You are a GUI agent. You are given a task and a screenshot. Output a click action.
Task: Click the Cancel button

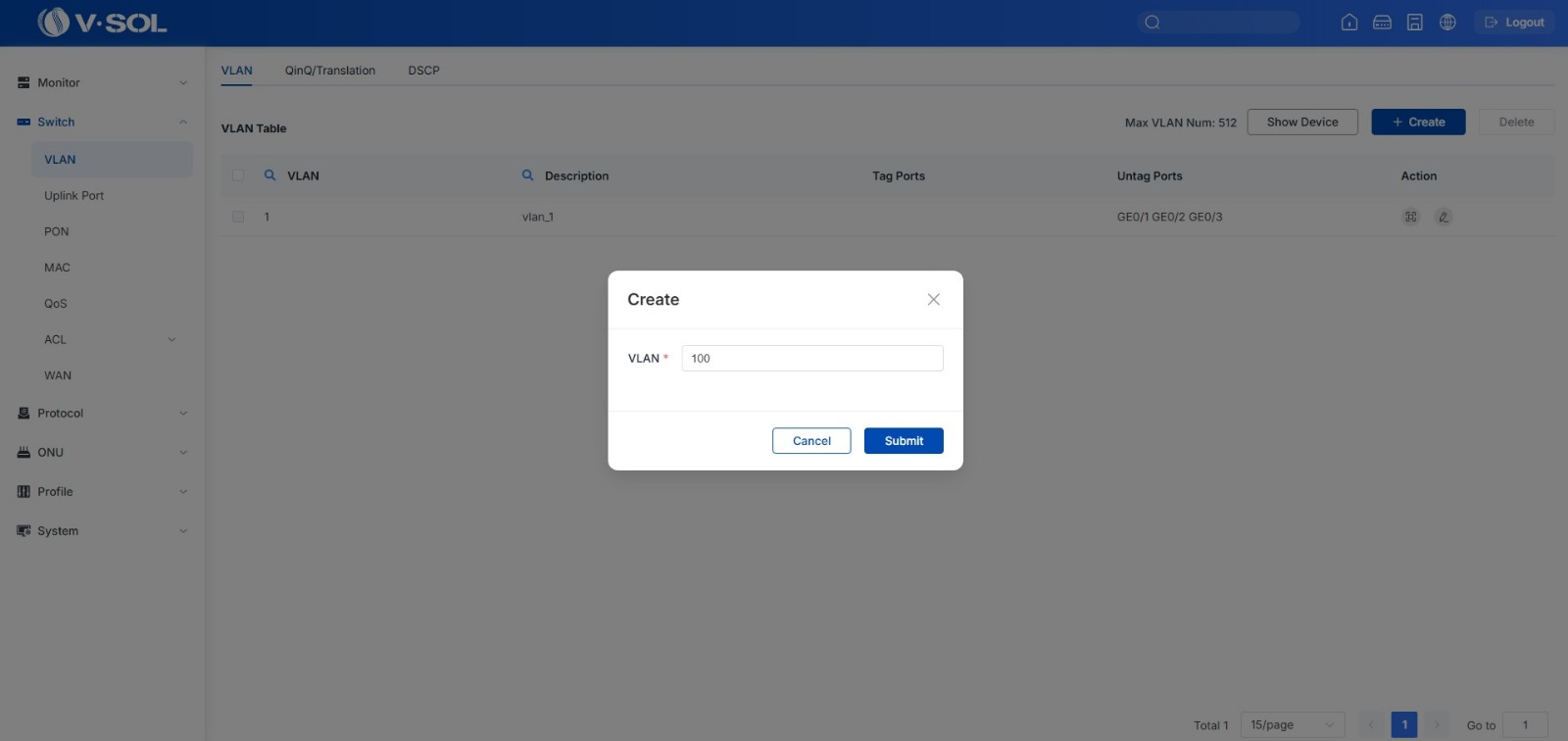[x=811, y=441]
